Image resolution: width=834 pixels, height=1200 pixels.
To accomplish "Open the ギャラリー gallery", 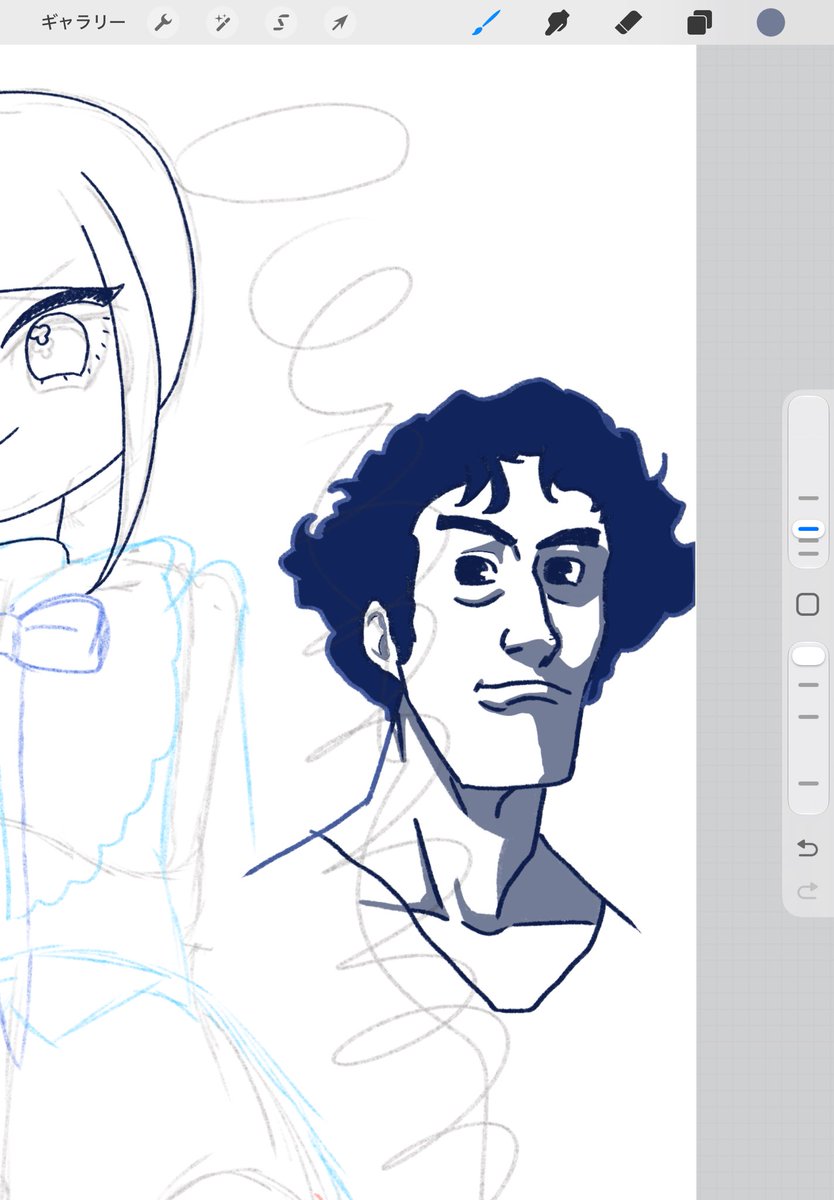I will click(x=83, y=22).
